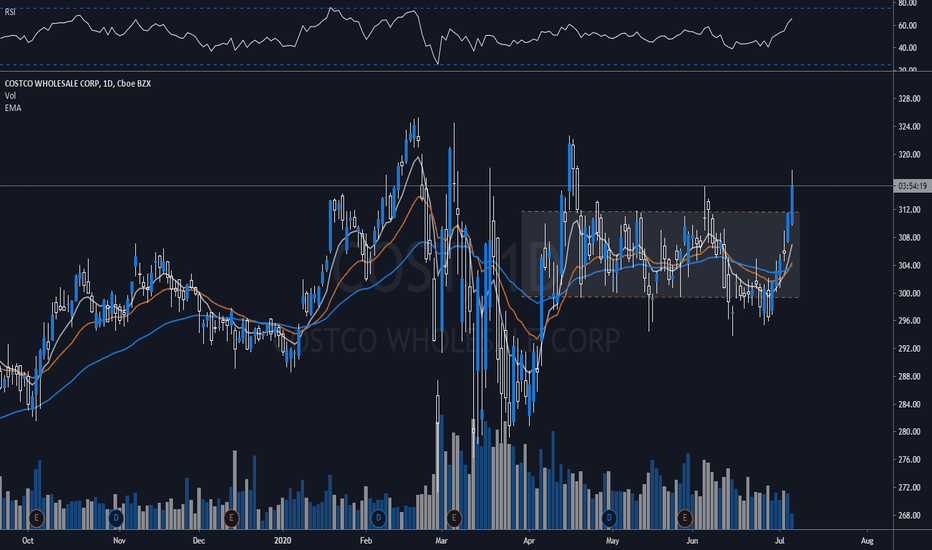Click the 2020 time axis label
The height and width of the screenshot is (550, 932).
pos(283,541)
